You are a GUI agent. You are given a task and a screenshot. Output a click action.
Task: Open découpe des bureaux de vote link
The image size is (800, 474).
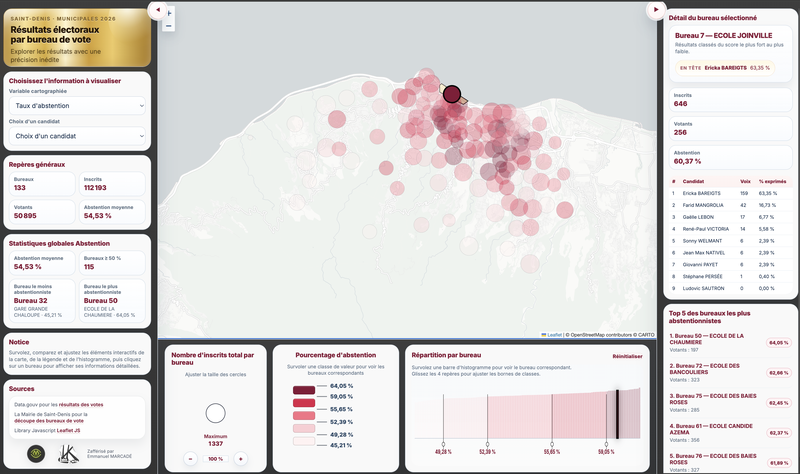[x=76, y=421]
